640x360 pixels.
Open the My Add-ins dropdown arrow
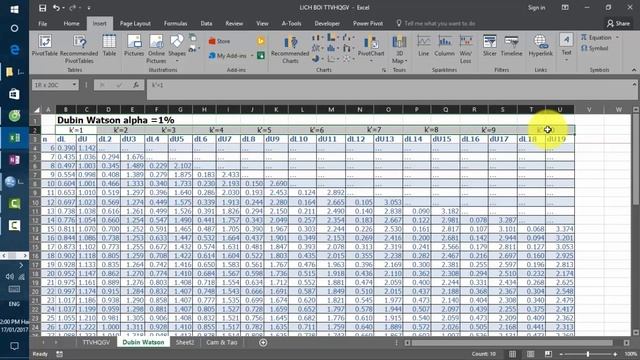coord(252,56)
